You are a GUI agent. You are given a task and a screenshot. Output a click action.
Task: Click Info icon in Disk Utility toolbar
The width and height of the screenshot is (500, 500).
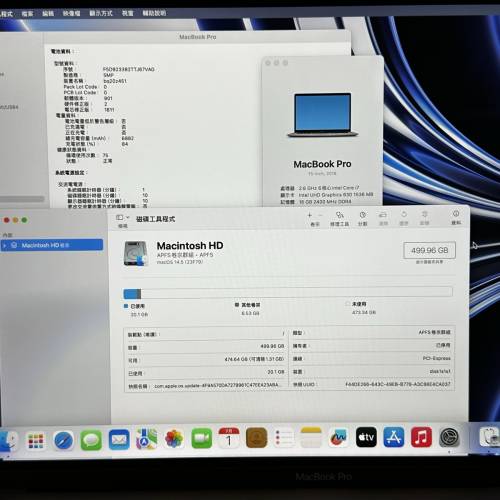click(456, 214)
